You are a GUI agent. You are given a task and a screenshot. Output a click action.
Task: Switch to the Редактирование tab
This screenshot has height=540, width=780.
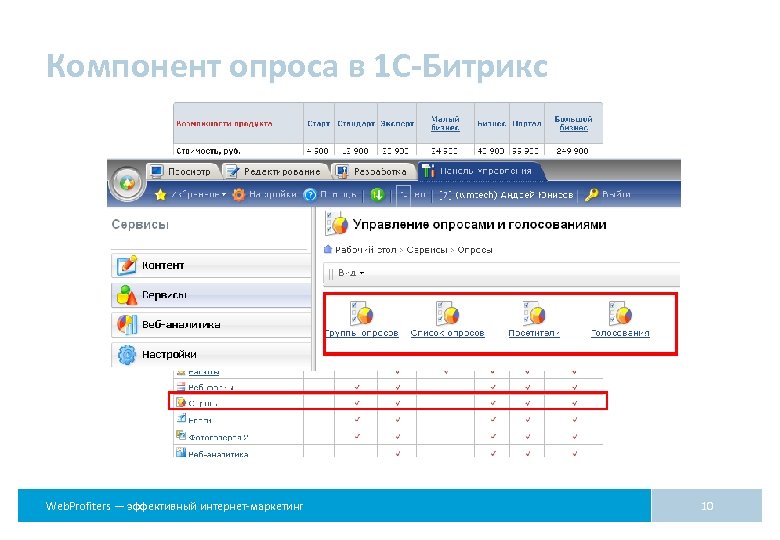tap(276, 172)
